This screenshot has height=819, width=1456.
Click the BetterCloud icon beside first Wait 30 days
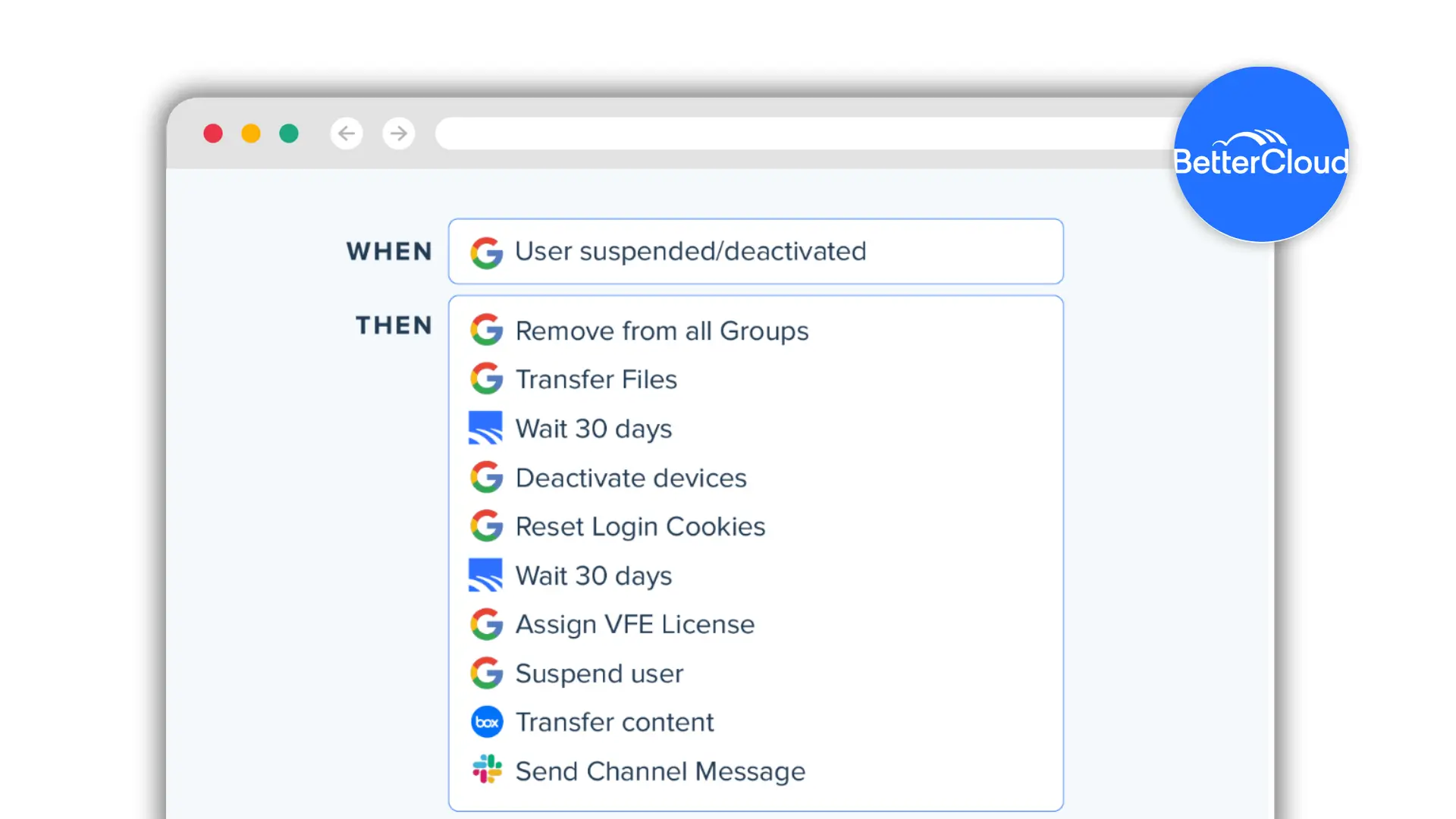click(x=485, y=428)
